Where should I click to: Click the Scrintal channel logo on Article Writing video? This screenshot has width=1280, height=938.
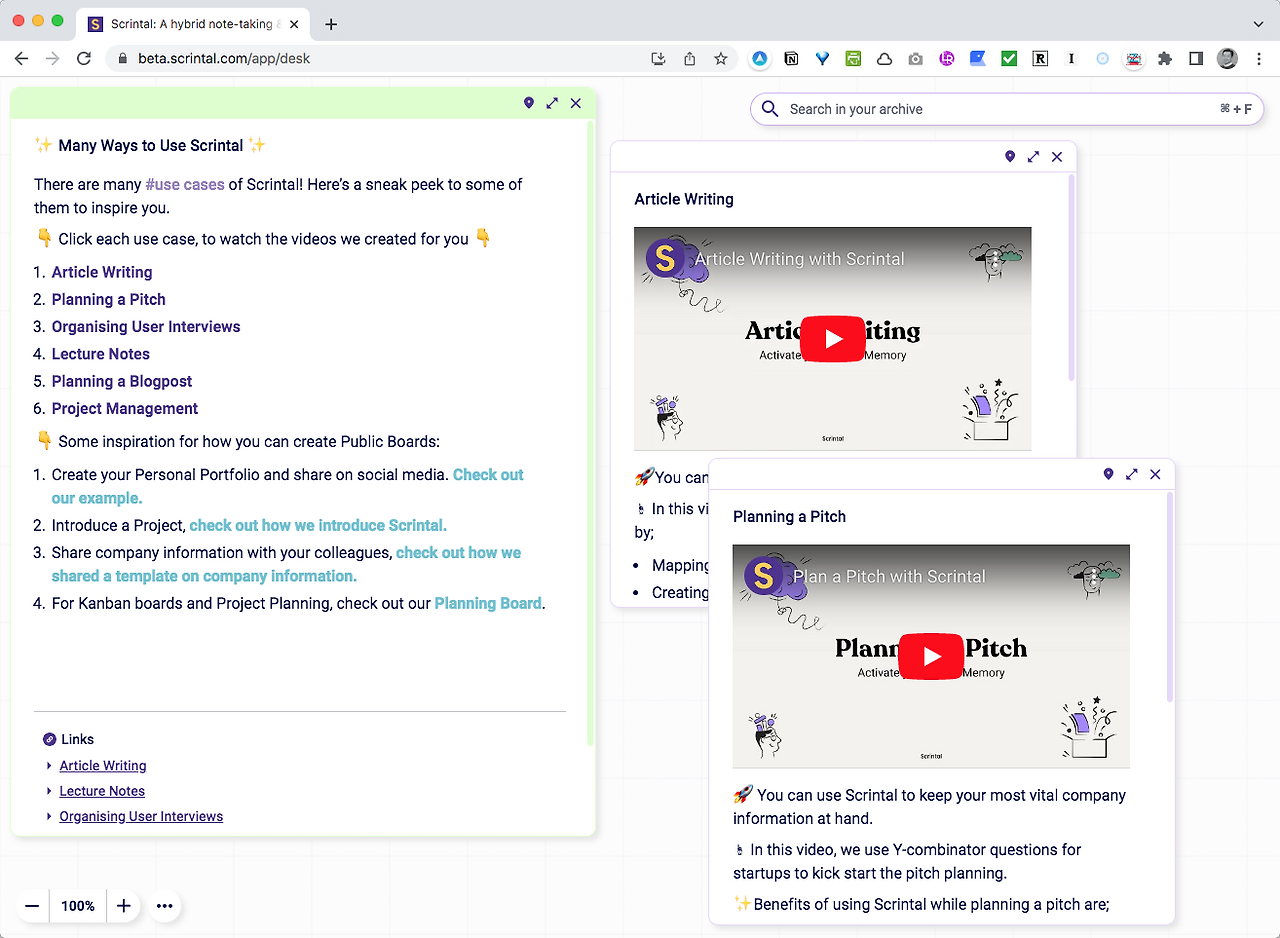point(666,258)
